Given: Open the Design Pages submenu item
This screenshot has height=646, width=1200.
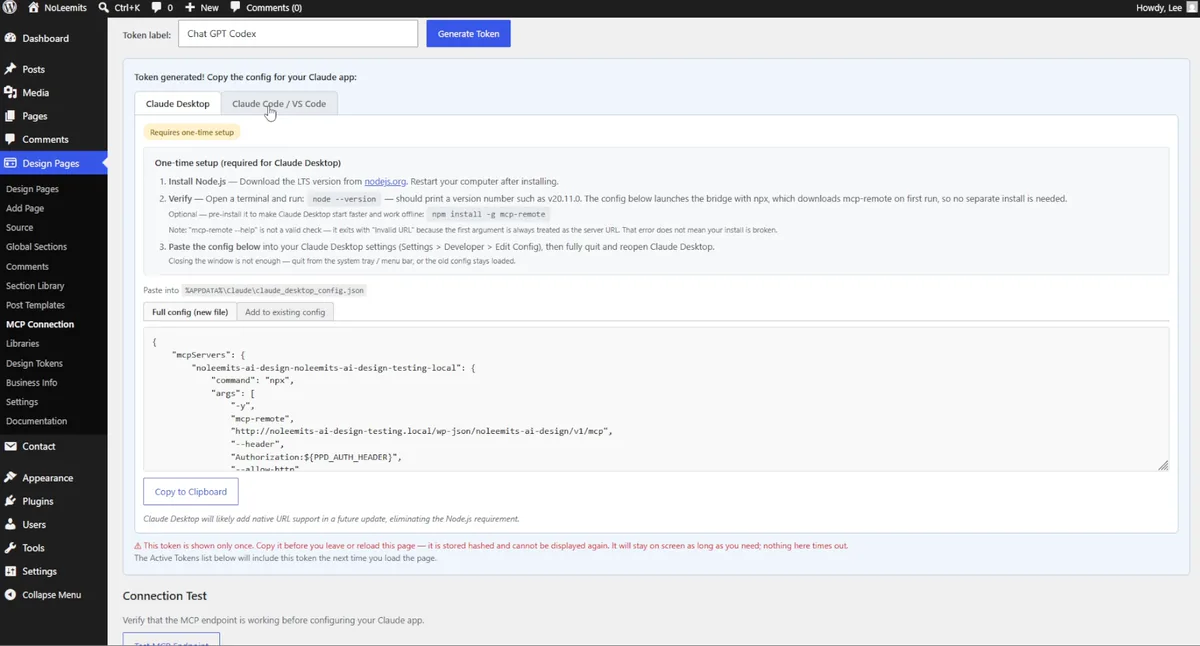Looking at the screenshot, I should pos(32,189).
